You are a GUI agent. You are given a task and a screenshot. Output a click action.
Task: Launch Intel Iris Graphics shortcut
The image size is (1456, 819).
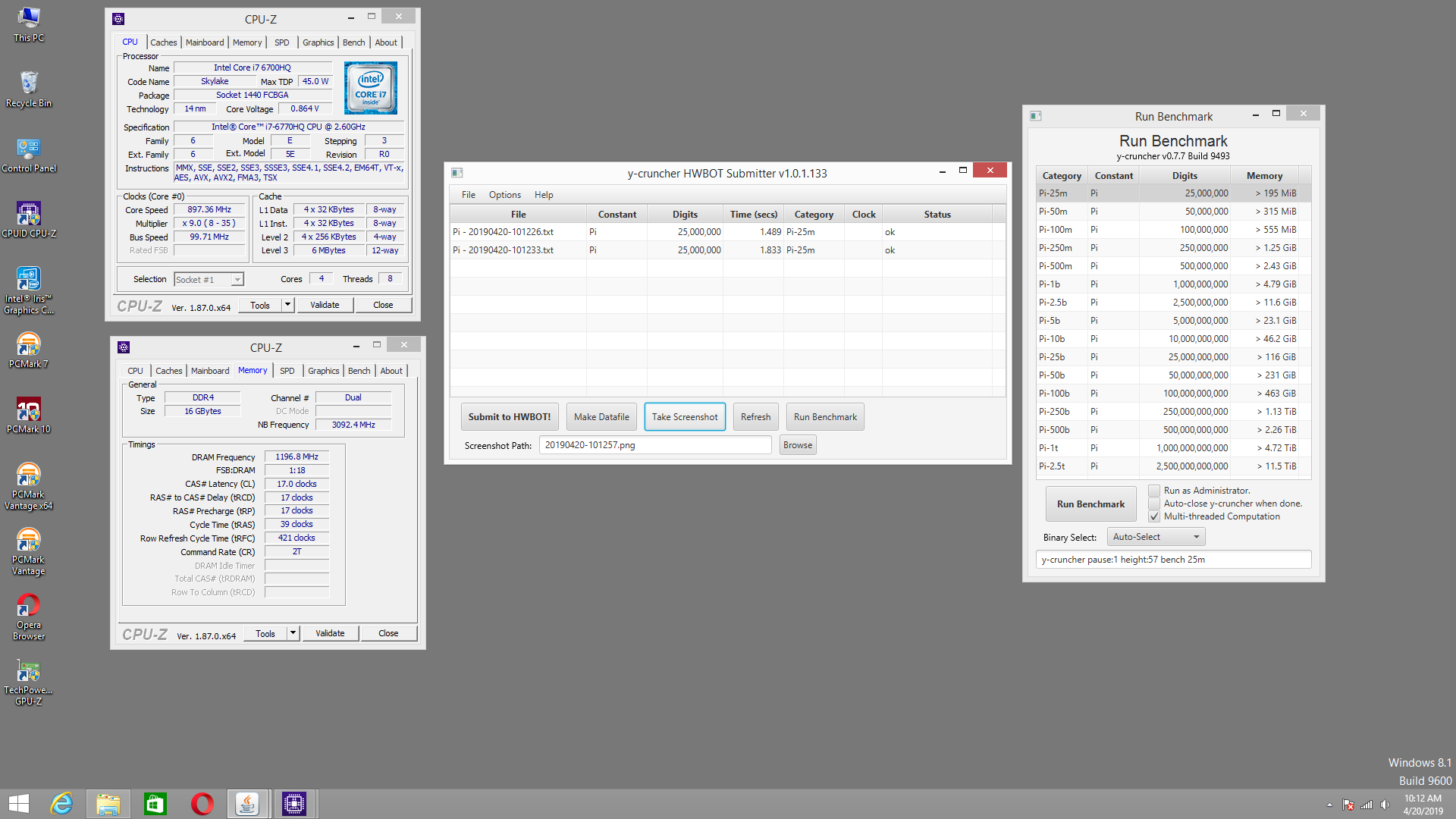coord(29,290)
